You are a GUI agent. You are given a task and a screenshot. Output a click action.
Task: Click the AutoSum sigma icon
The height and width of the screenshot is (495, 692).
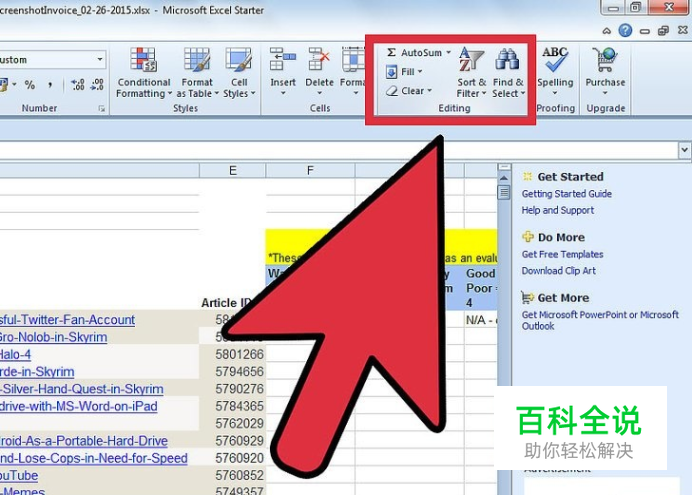(391, 52)
